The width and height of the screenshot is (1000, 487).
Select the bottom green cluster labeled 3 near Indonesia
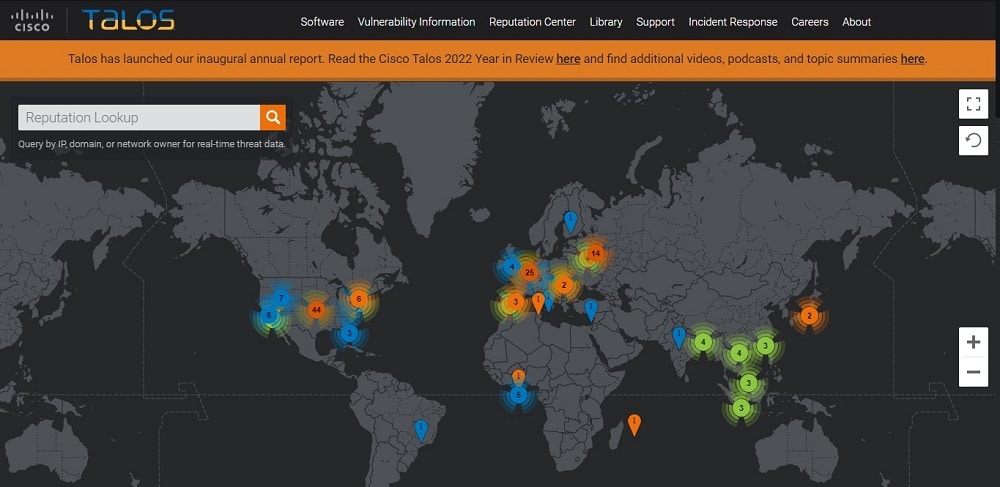(740, 407)
